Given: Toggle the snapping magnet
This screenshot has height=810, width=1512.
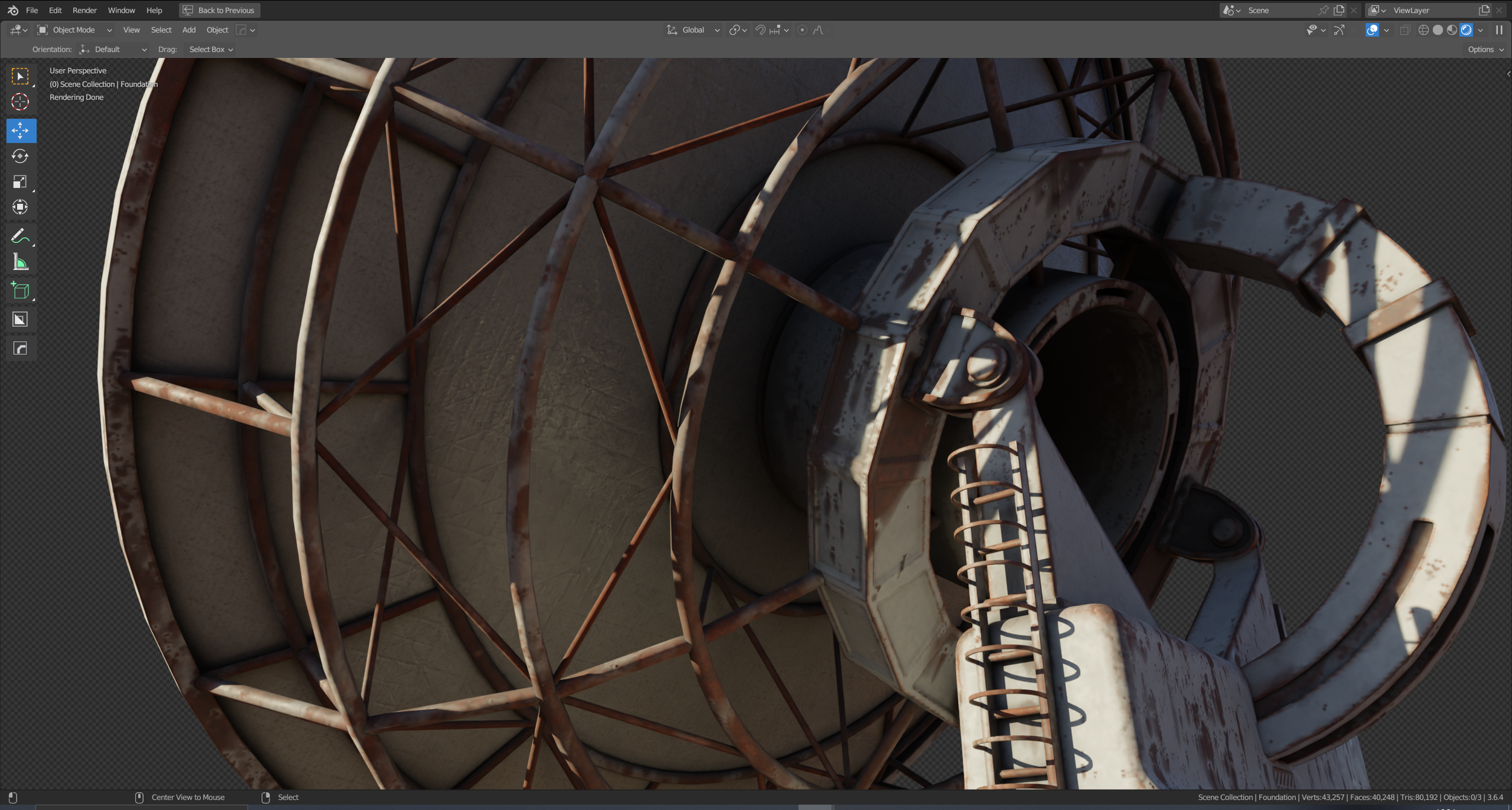Looking at the screenshot, I should click(760, 30).
